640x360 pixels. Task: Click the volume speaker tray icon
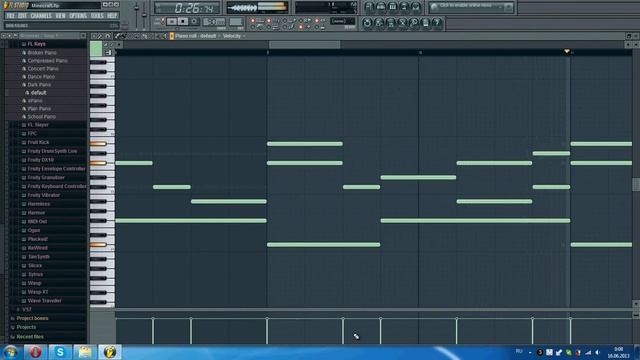pos(598,352)
